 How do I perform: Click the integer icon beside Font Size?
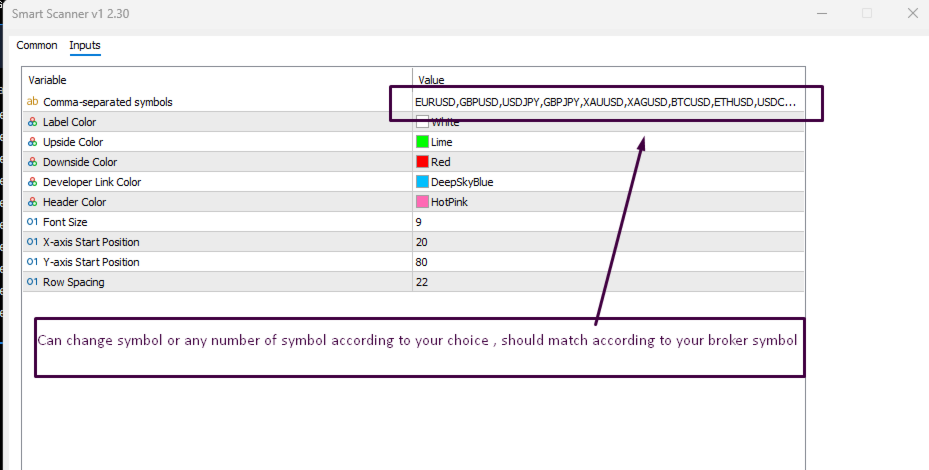(33, 222)
